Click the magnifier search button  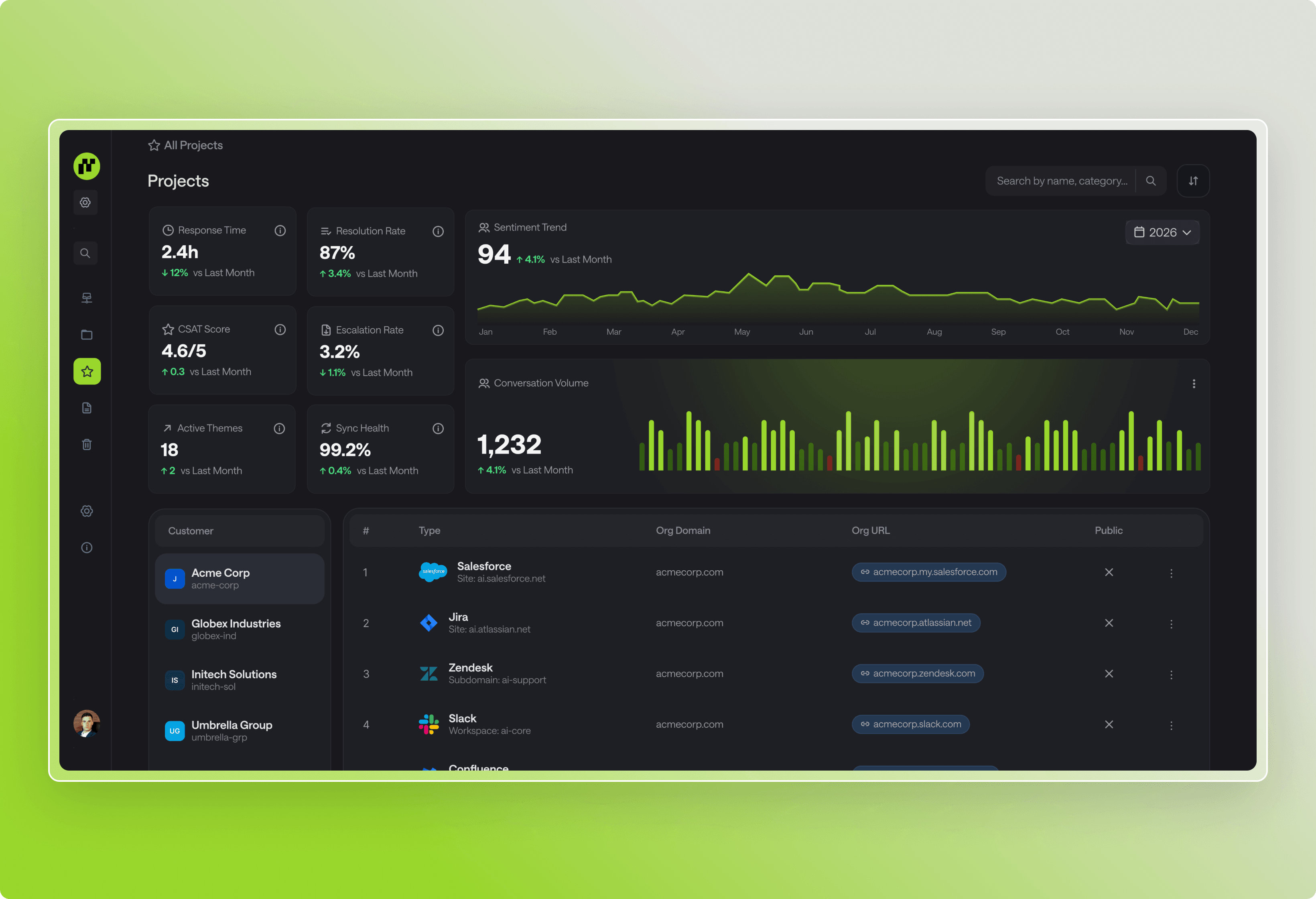click(1151, 181)
